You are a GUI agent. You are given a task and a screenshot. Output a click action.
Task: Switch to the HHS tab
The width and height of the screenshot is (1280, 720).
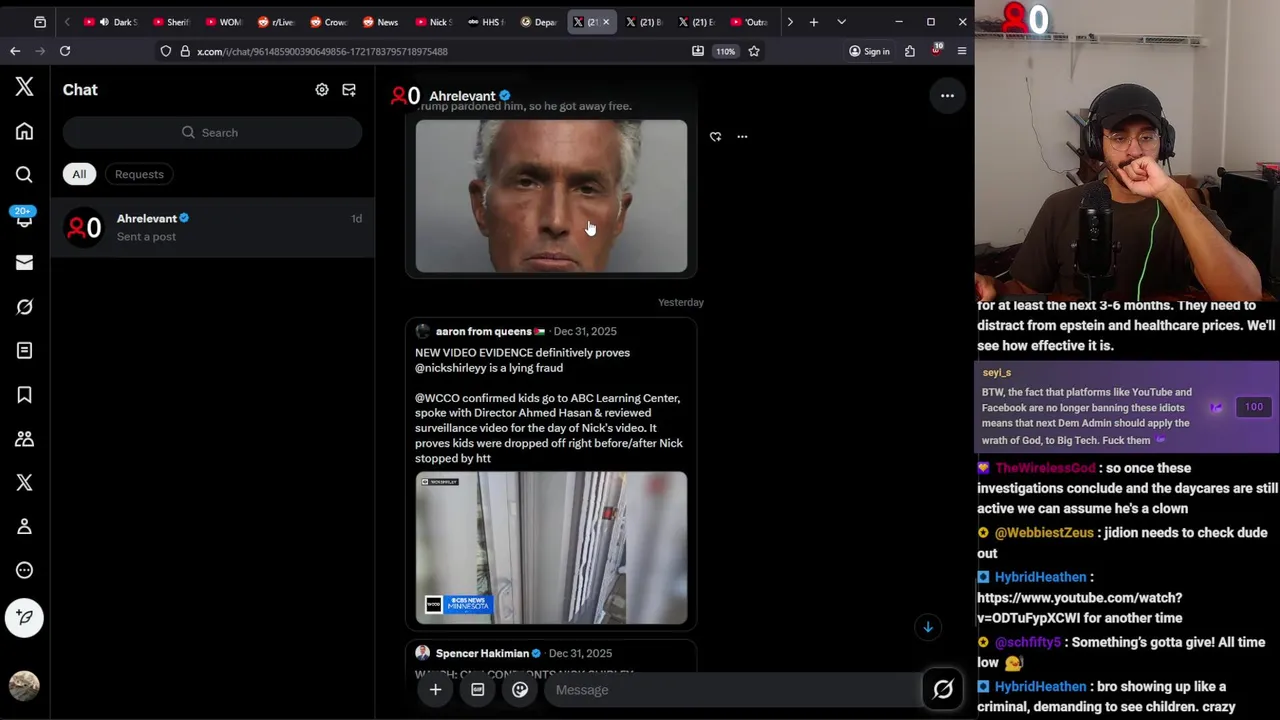[x=487, y=22]
